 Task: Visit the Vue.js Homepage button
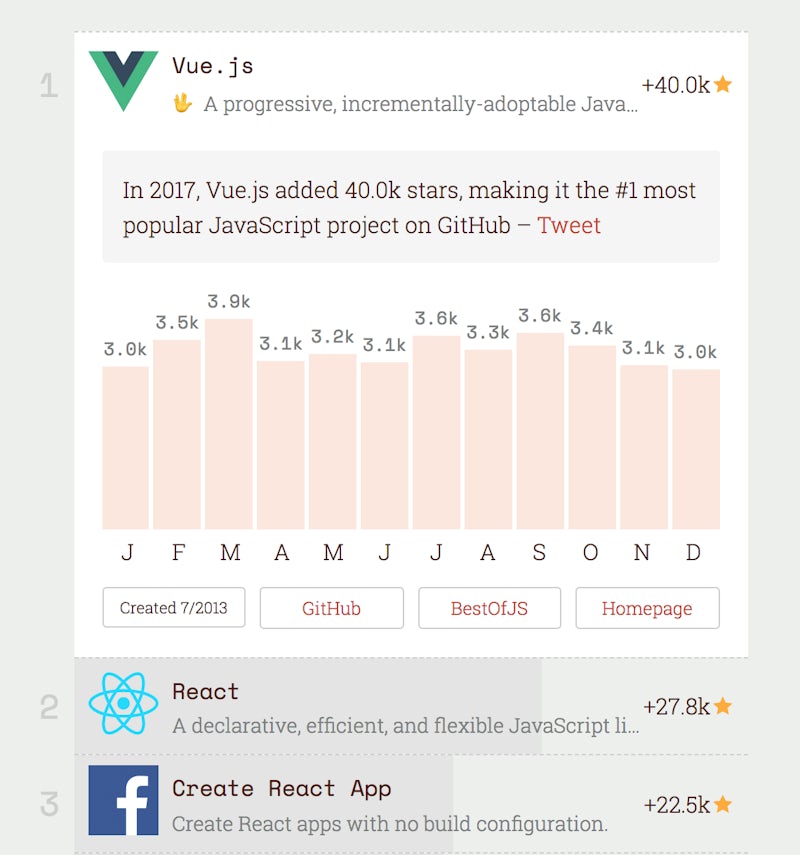pyautogui.click(x=647, y=608)
